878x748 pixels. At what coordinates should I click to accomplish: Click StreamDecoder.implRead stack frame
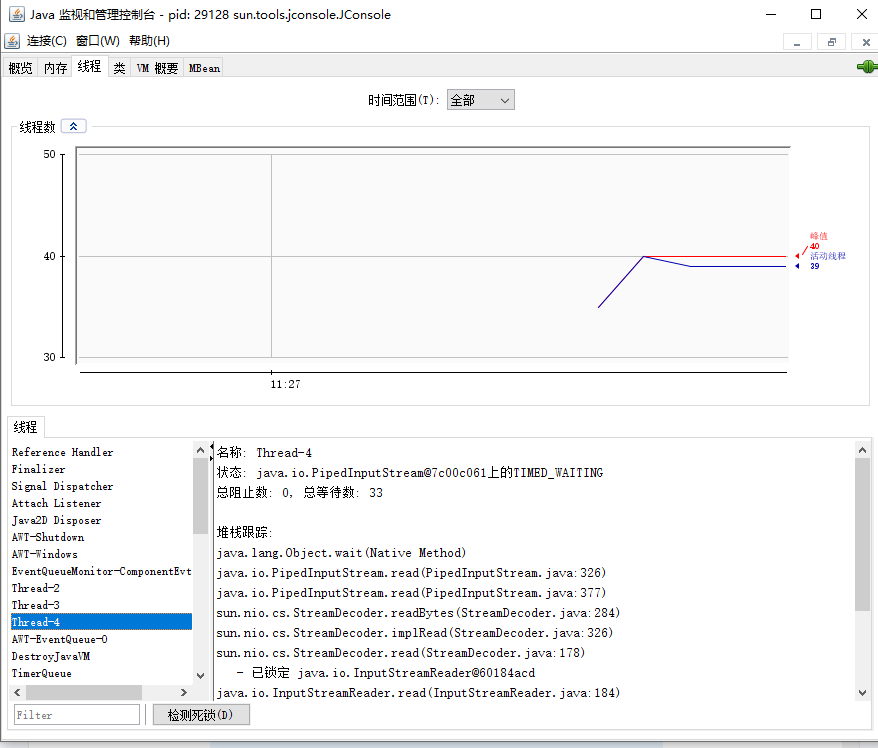414,633
